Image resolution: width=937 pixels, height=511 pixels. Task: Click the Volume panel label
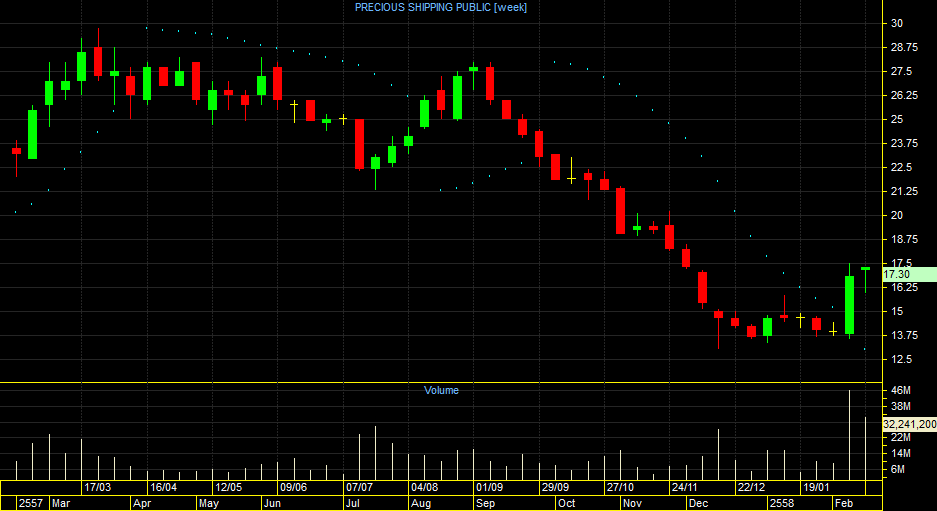(x=441, y=390)
